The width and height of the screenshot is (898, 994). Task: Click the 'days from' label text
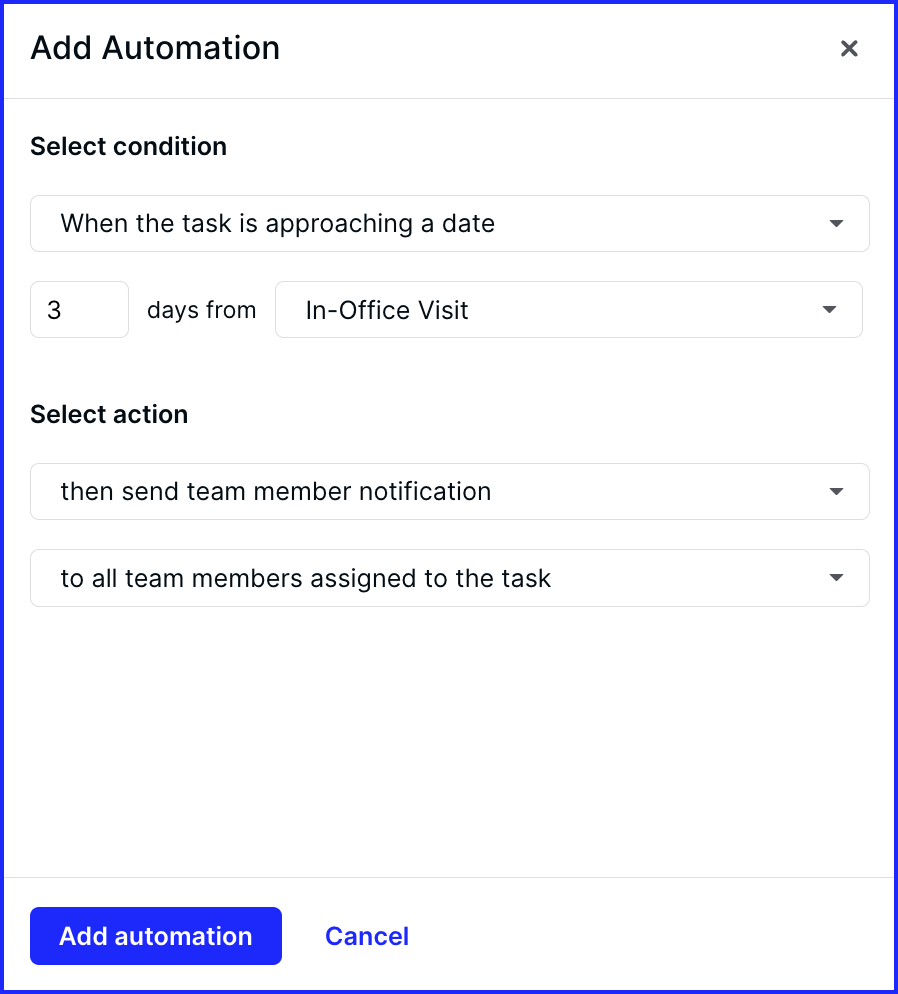202,310
